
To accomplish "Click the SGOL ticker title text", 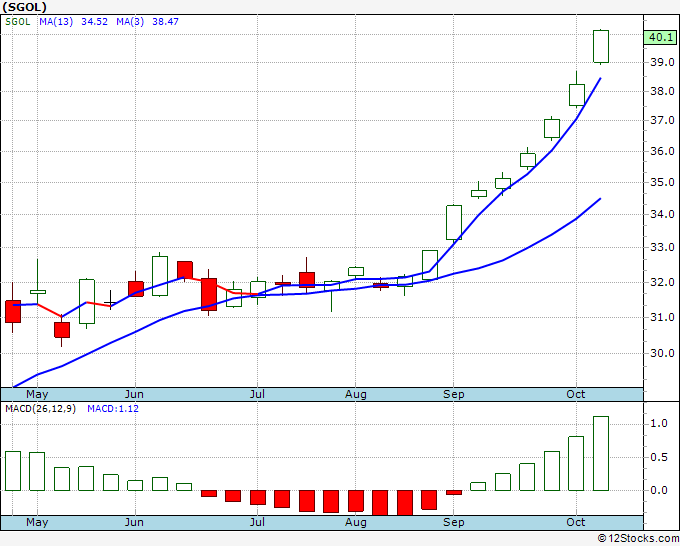I will point(24,7).
